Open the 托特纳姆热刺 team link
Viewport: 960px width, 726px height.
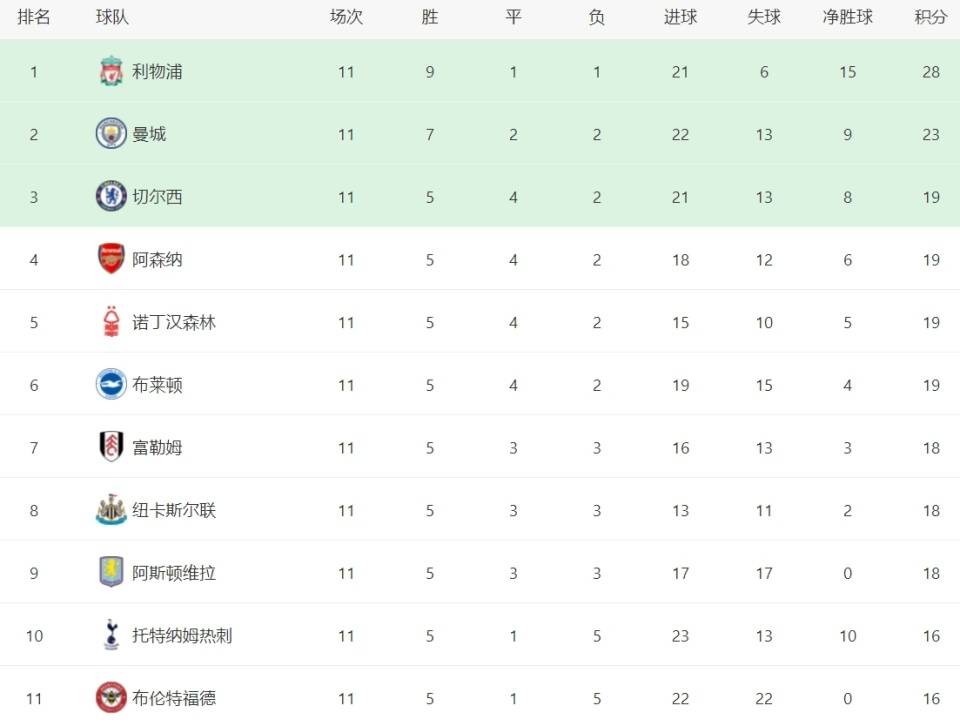(182, 635)
